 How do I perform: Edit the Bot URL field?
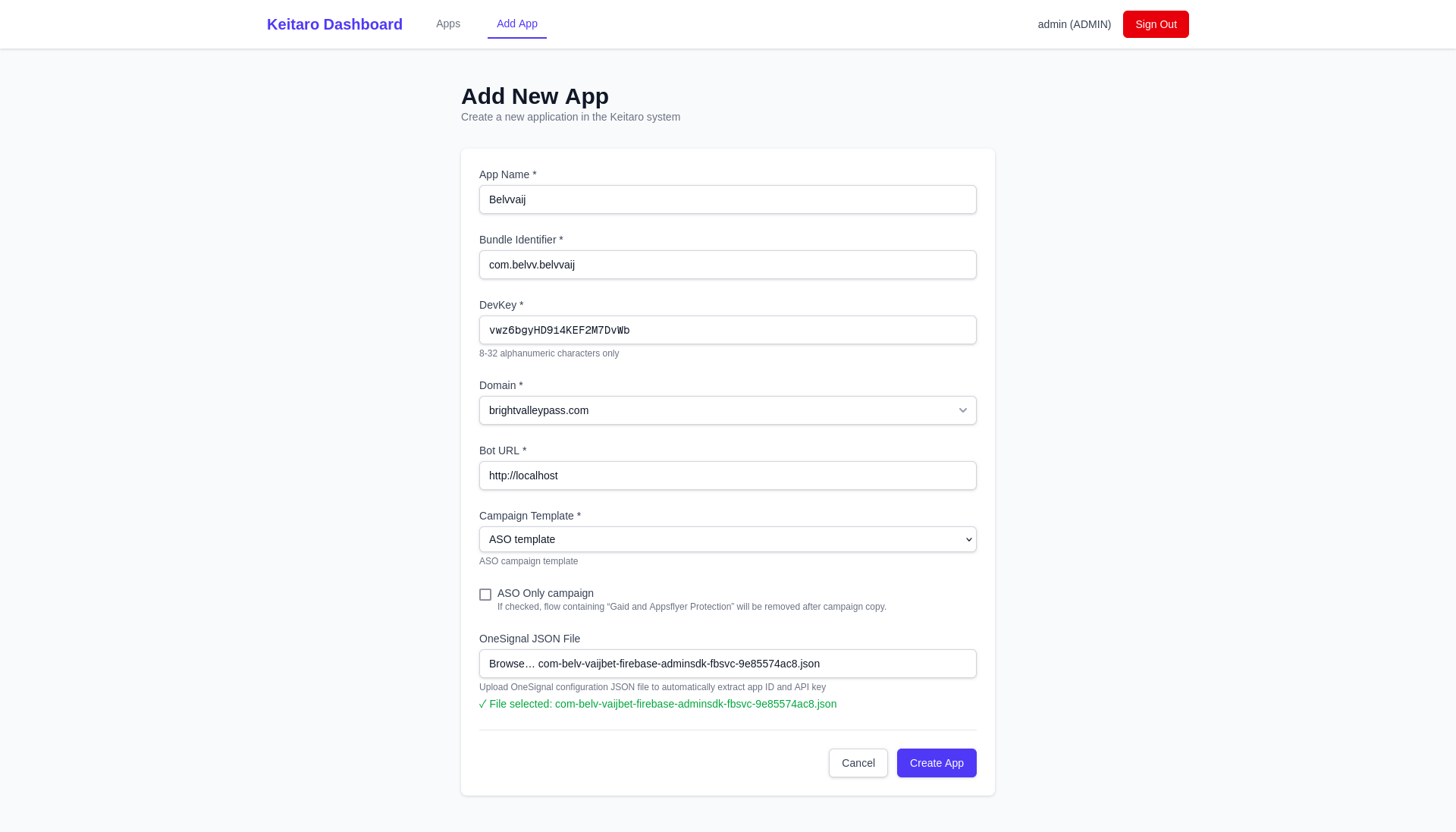(x=727, y=476)
